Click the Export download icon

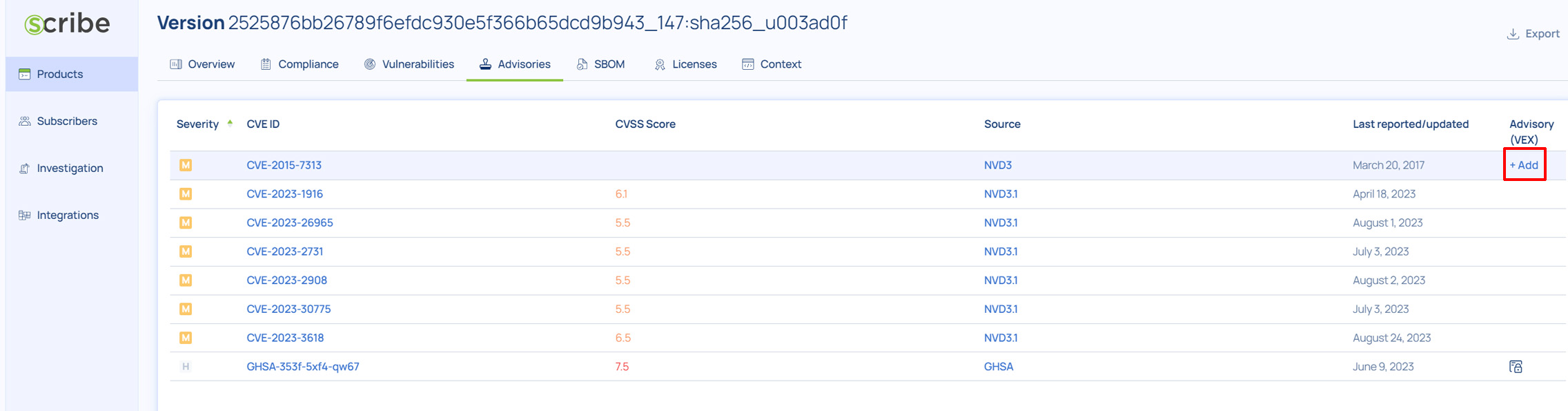(x=1513, y=34)
